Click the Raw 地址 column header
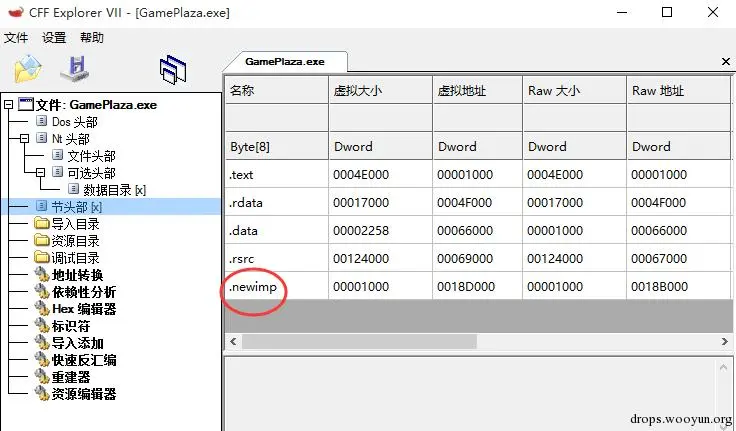Viewport: 736px width, 431px height. click(x=679, y=90)
